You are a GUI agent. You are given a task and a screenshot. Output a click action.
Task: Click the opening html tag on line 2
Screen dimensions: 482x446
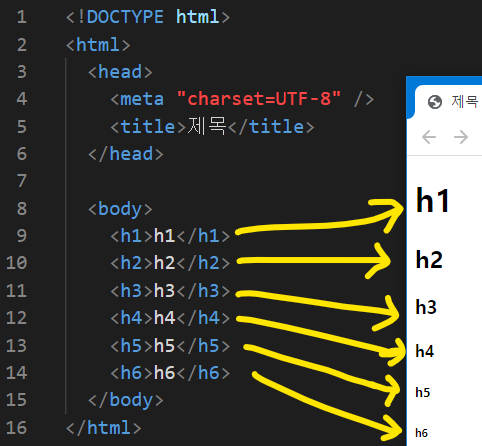tap(98, 45)
